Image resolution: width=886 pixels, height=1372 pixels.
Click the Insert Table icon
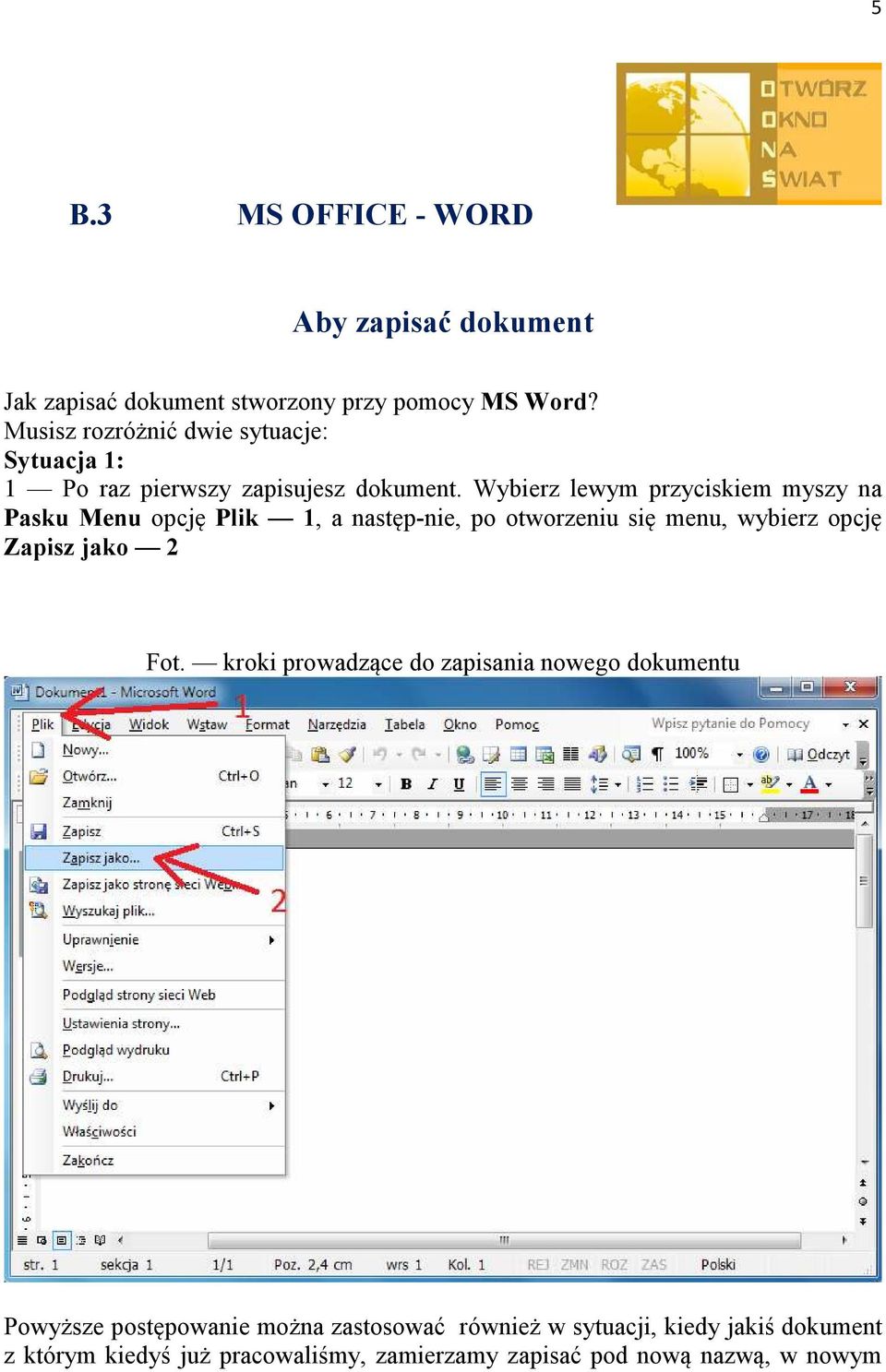click(519, 755)
